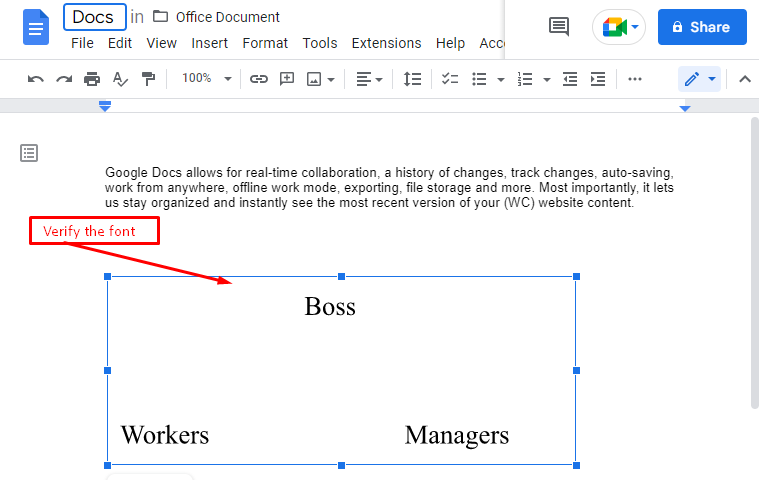Click the Redo arrow icon
The width and height of the screenshot is (759, 480).
pyautogui.click(x=64, y=79)
